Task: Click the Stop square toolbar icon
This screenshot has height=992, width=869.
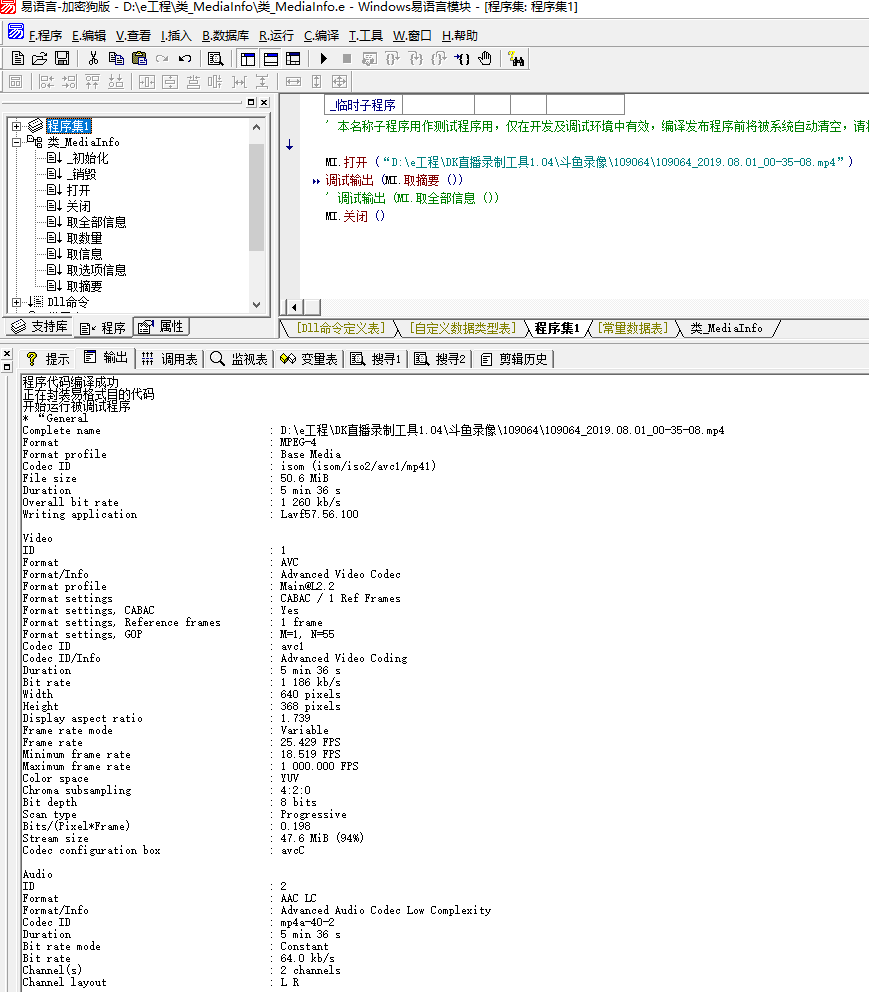Action: [x=347, y=59]
